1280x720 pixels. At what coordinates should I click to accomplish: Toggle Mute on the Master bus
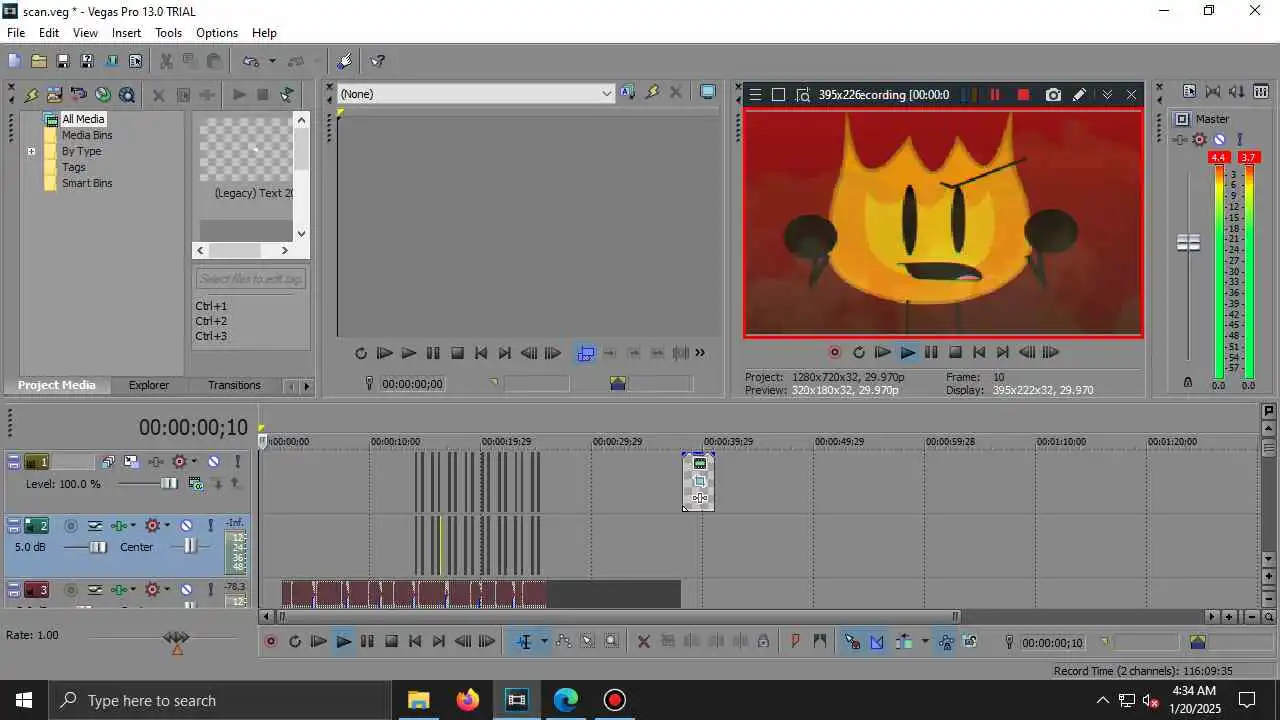point(1219,139)
